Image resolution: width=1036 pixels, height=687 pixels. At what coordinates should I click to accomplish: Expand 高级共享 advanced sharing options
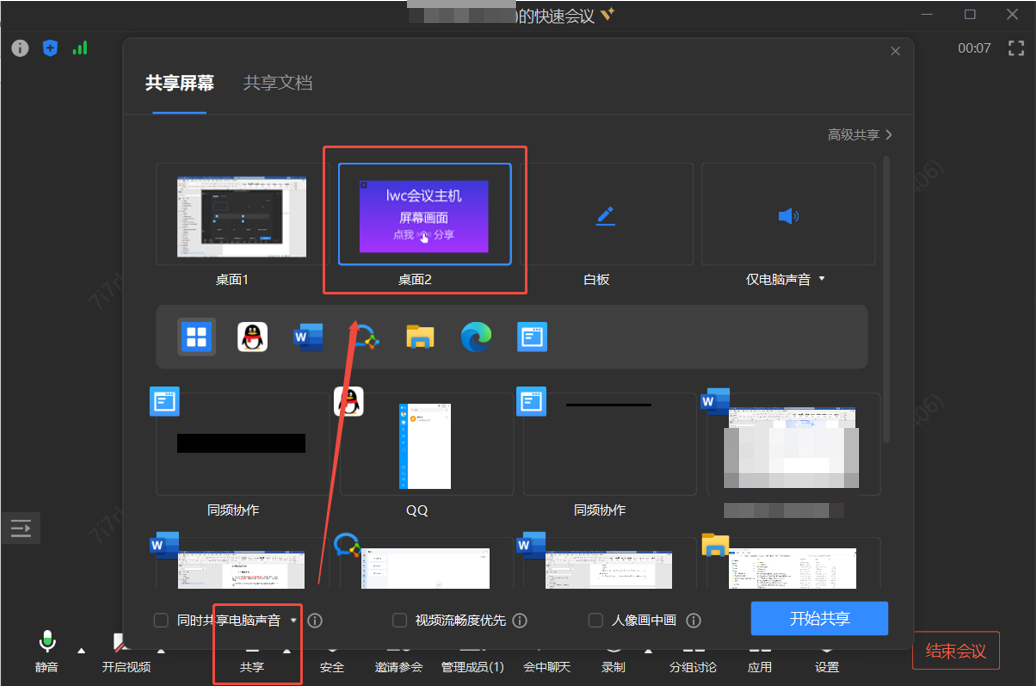(859, 134)
